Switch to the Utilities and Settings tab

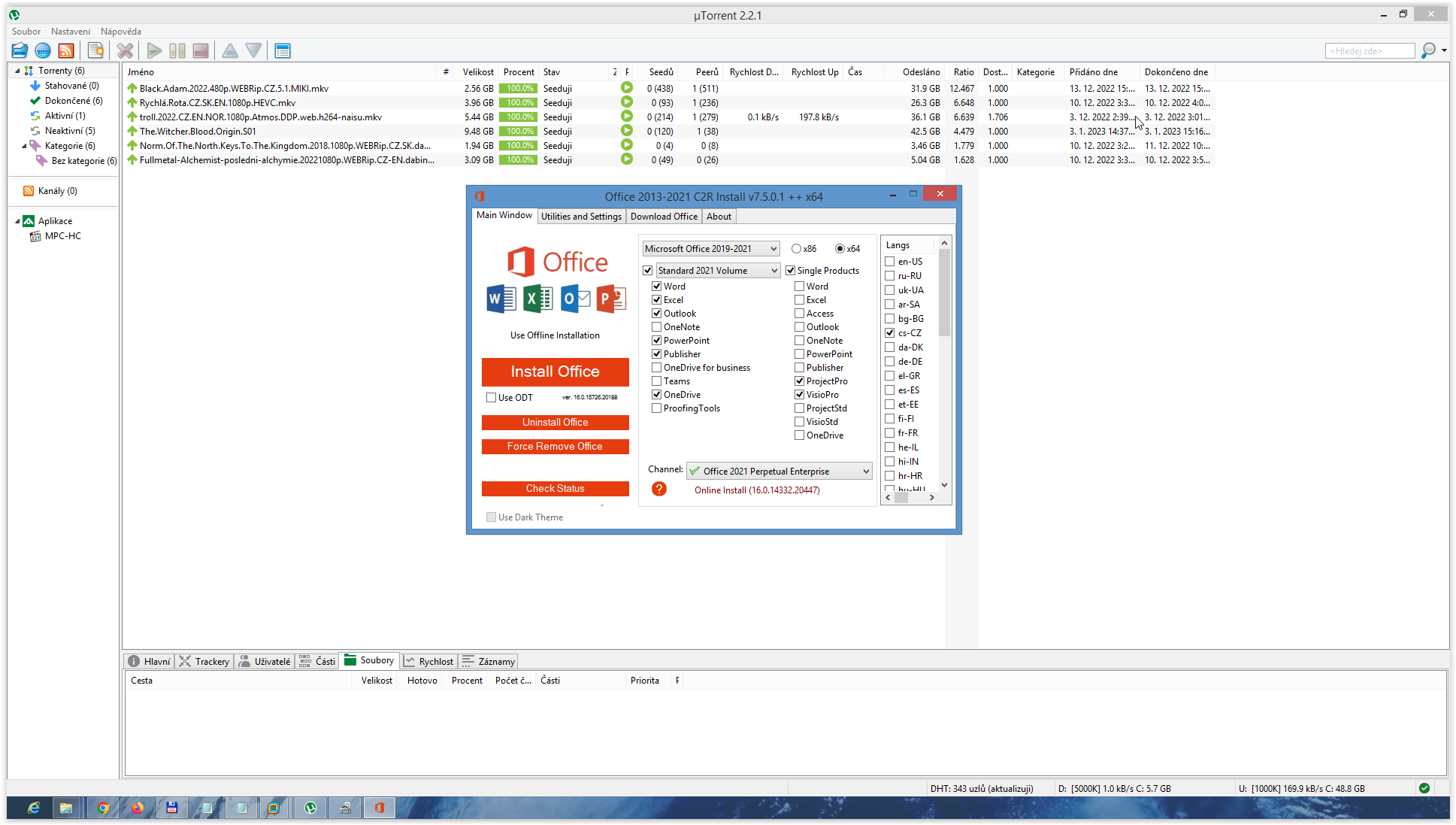tap(581, 217)
